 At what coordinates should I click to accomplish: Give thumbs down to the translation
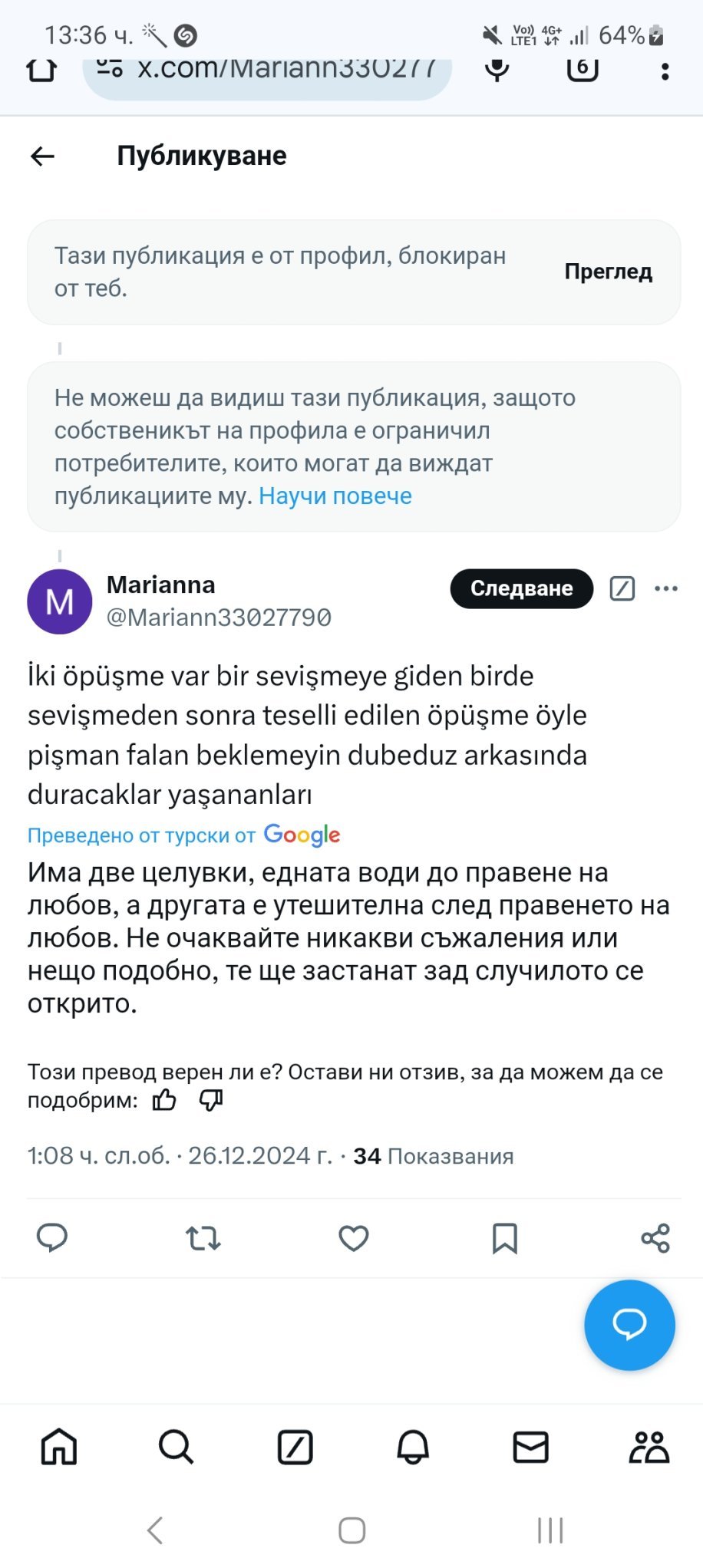pyautogui.click(x=211, y=1100)
